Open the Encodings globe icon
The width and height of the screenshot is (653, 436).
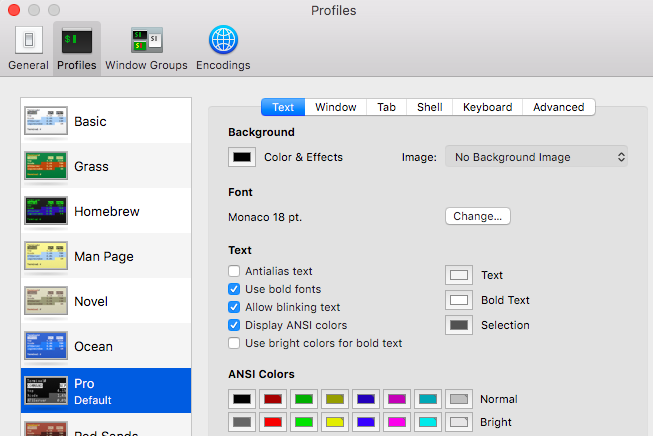223,40
